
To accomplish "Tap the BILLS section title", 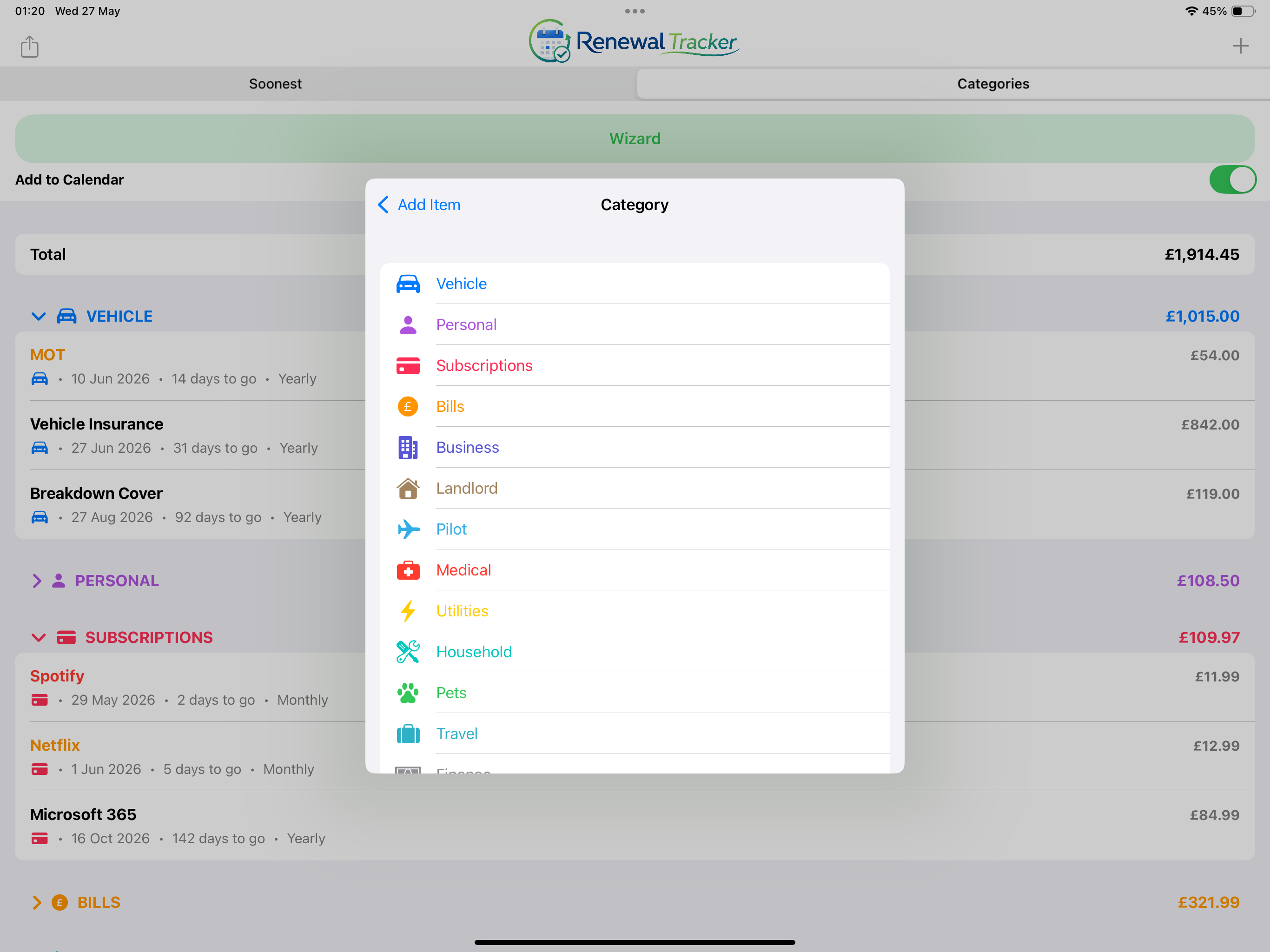I will (x=99, y=903).
